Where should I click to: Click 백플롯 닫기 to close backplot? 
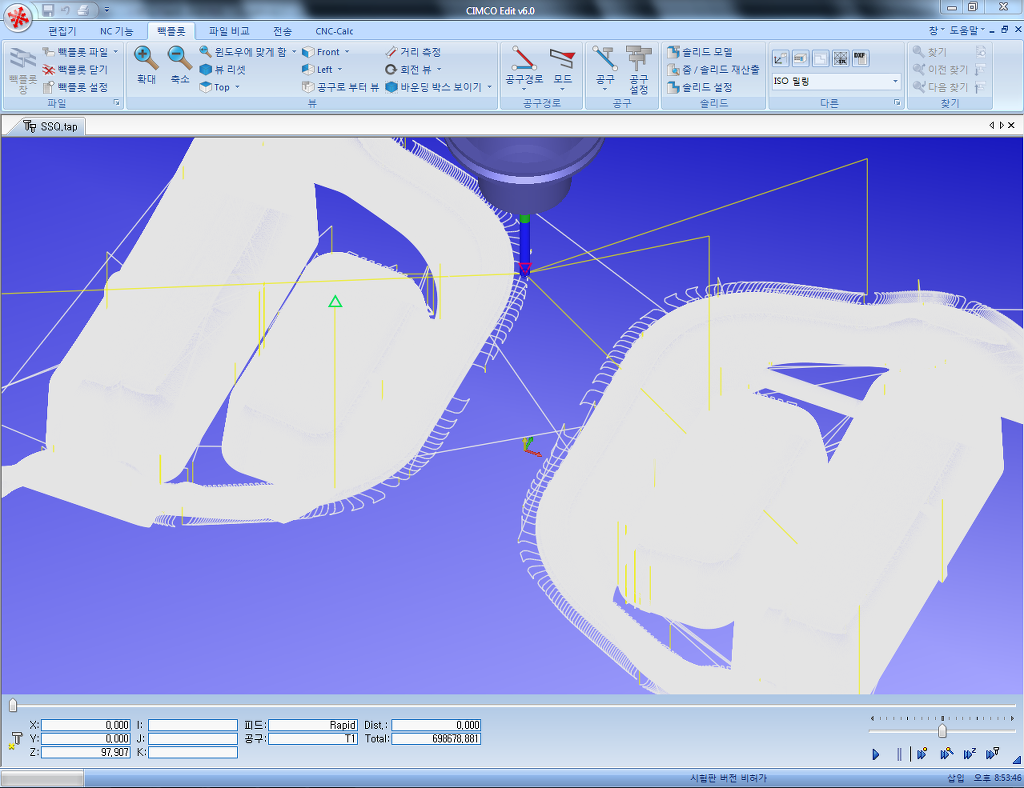[x=75, y=68]
